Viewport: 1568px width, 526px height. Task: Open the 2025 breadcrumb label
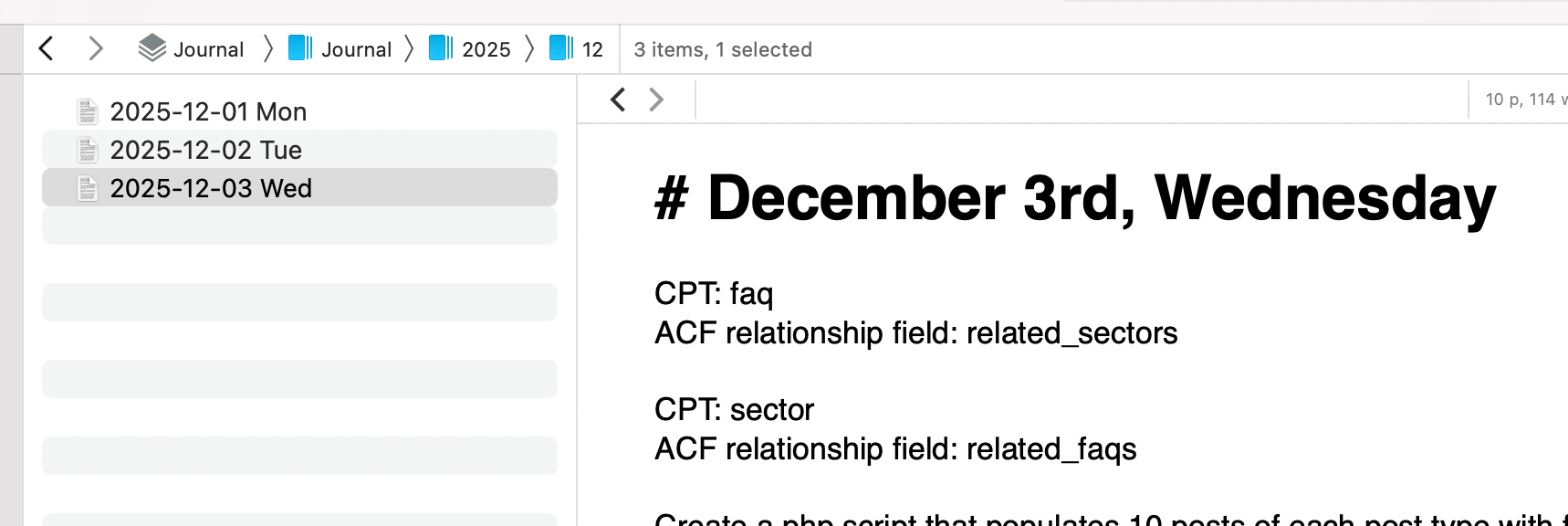(x=486, y=49)
